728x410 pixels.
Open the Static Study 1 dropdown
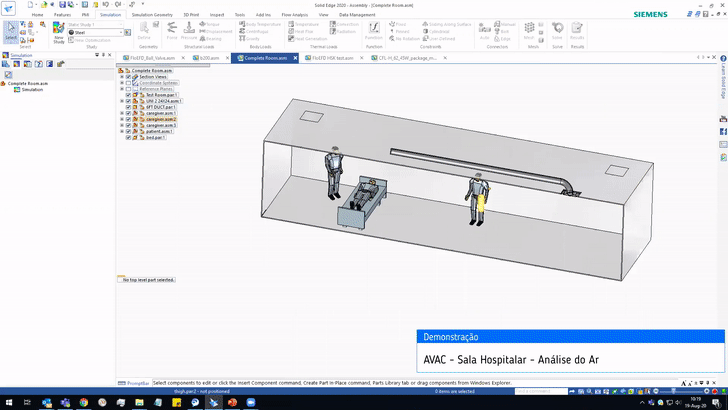[x=121, y=25]
